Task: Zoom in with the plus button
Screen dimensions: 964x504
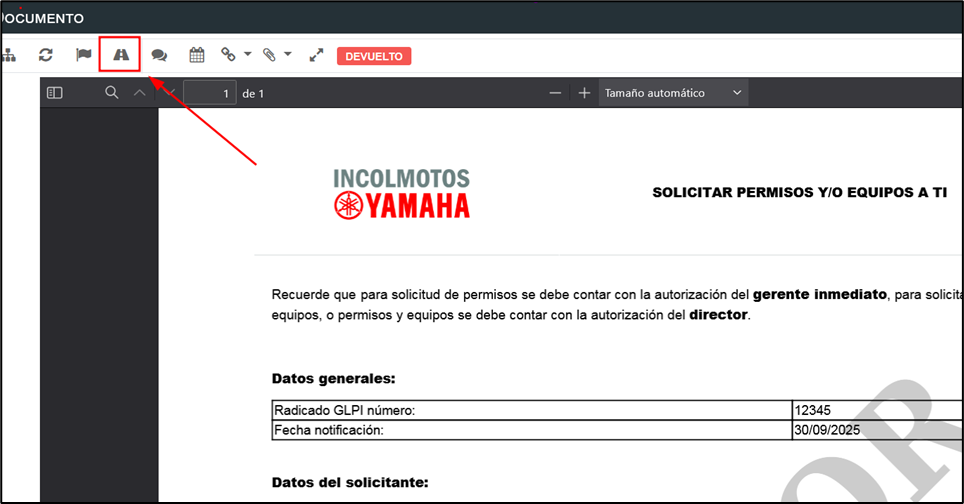Action: tap(584, 93)
